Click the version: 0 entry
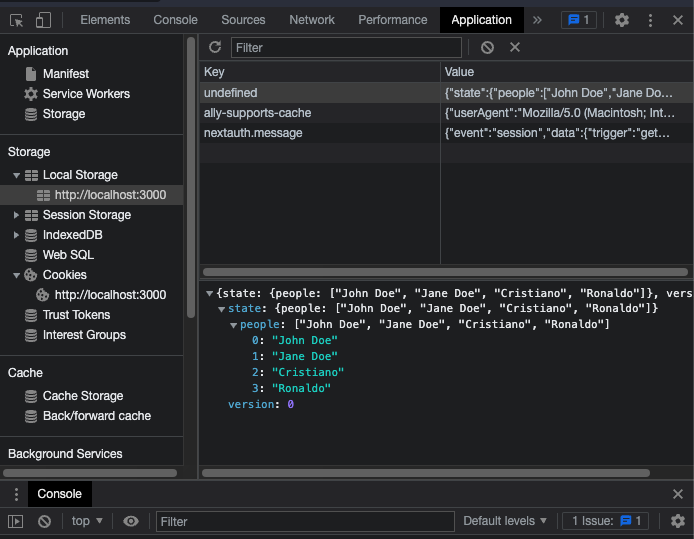 click(261, 404)
